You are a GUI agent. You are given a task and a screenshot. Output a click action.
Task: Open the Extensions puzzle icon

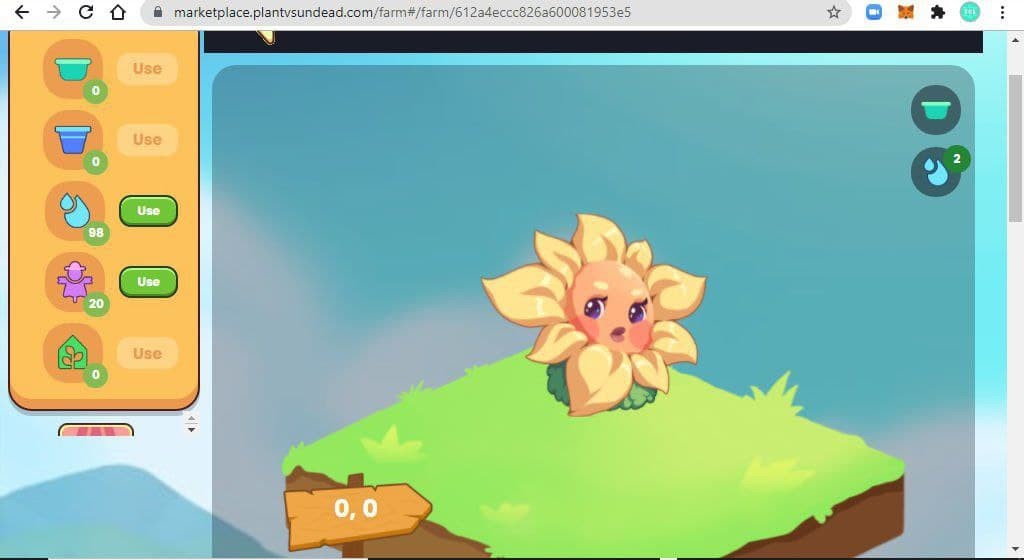937,12
